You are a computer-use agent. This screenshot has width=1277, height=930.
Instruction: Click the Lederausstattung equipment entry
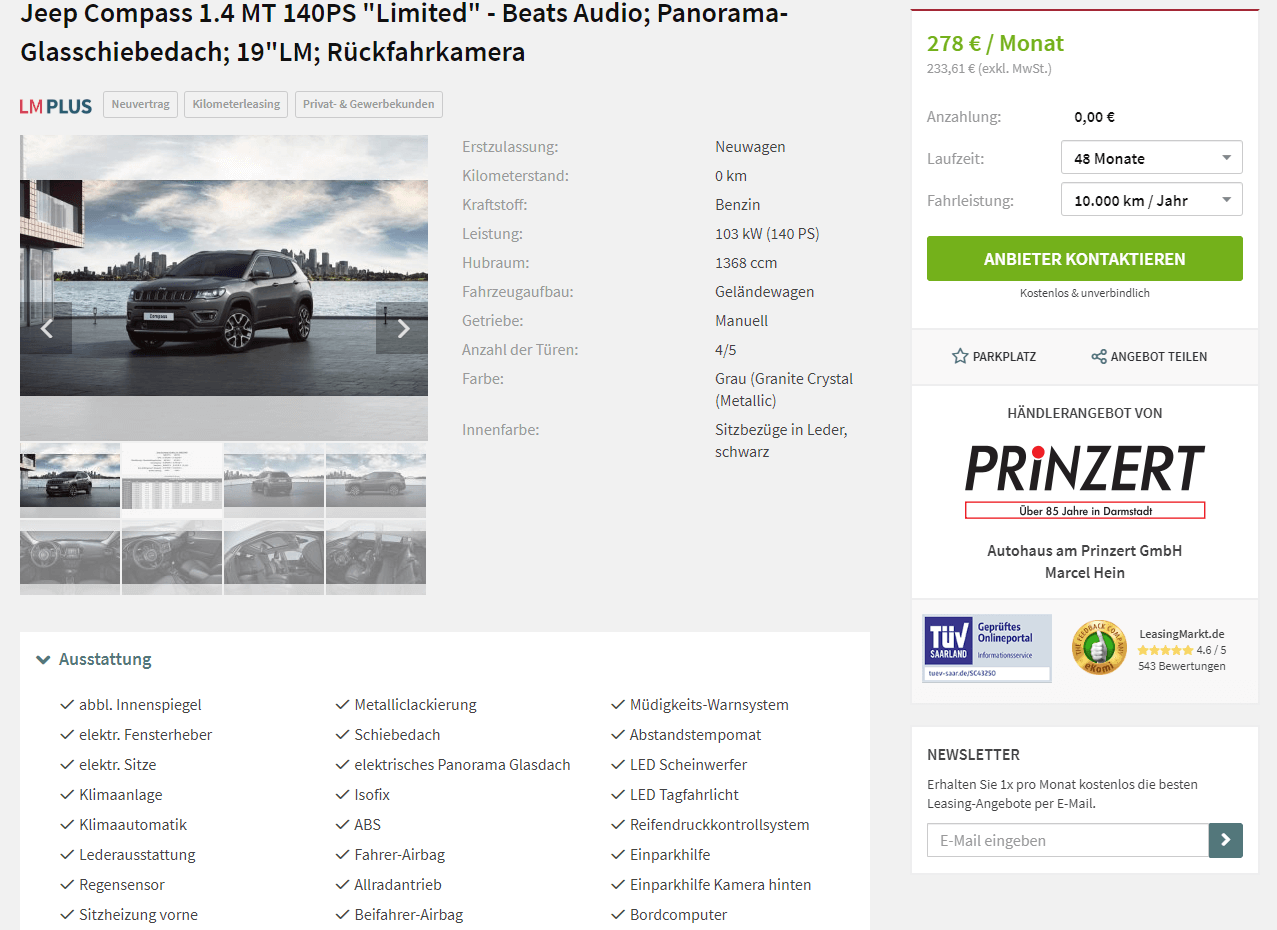137,855
